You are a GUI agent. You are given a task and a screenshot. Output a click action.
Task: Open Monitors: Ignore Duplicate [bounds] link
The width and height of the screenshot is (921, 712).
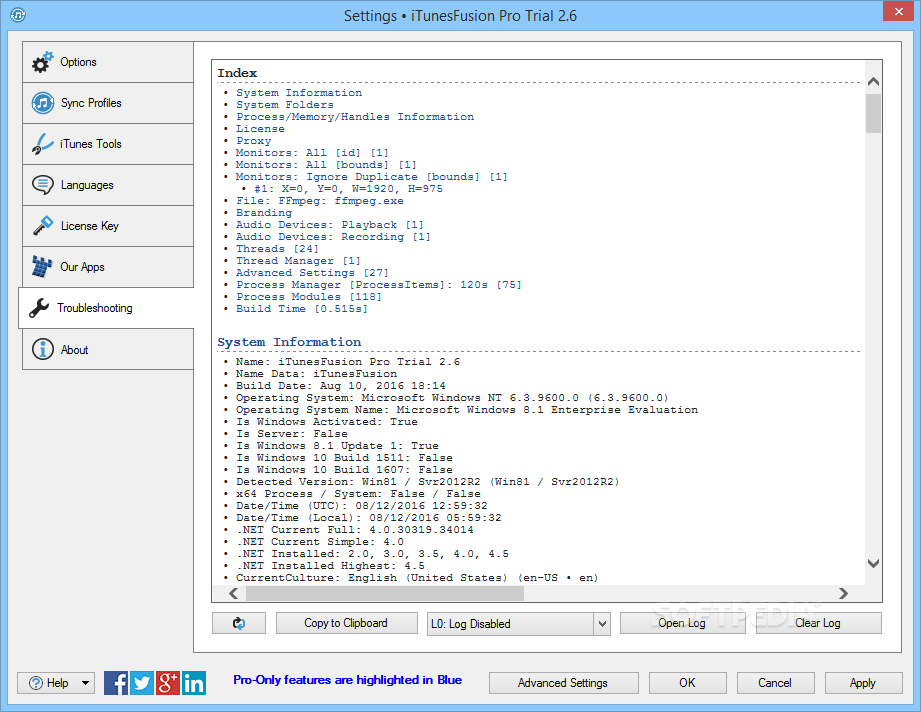tap(372, 177)
